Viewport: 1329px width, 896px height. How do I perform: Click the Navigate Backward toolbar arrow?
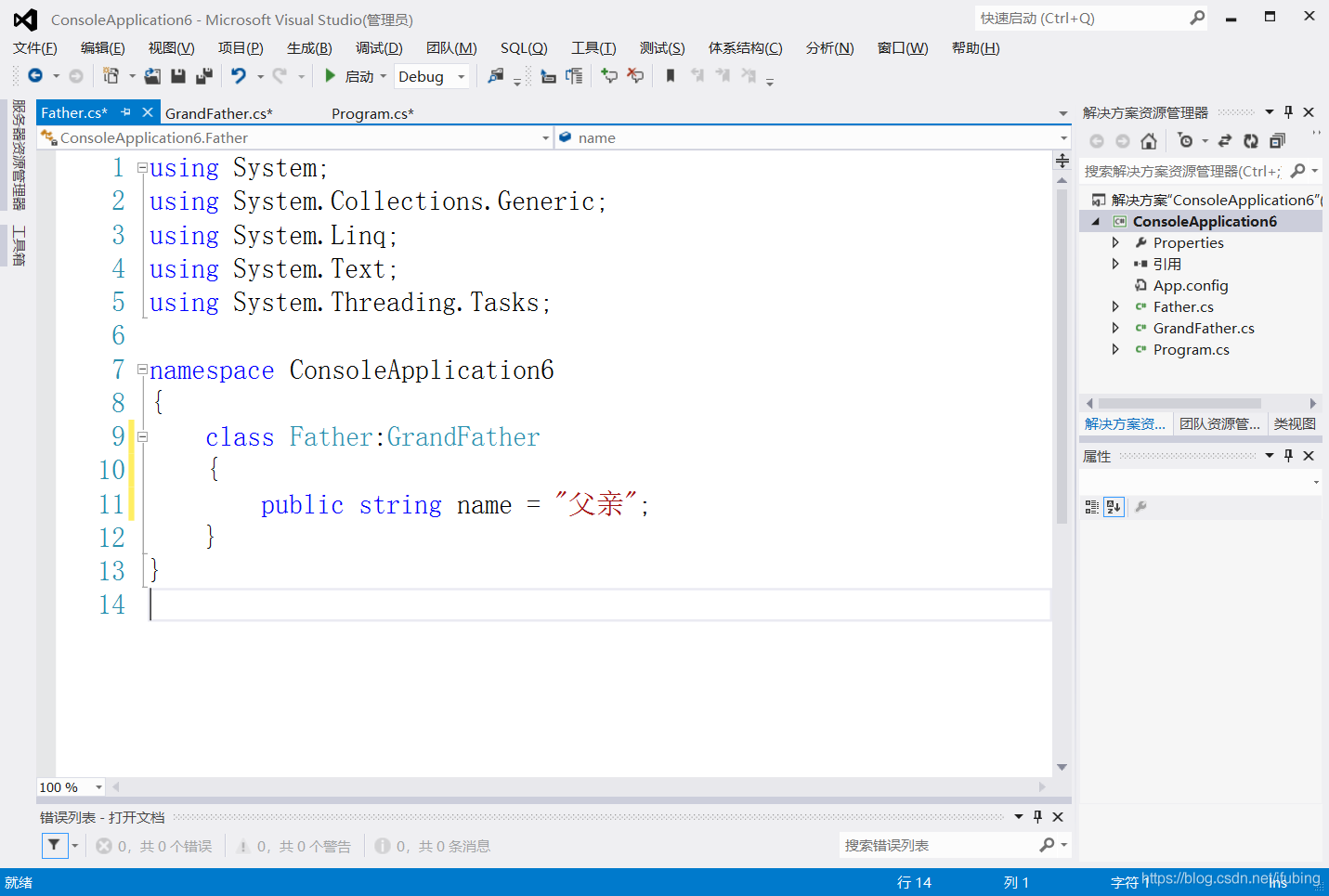coord(35,76)
